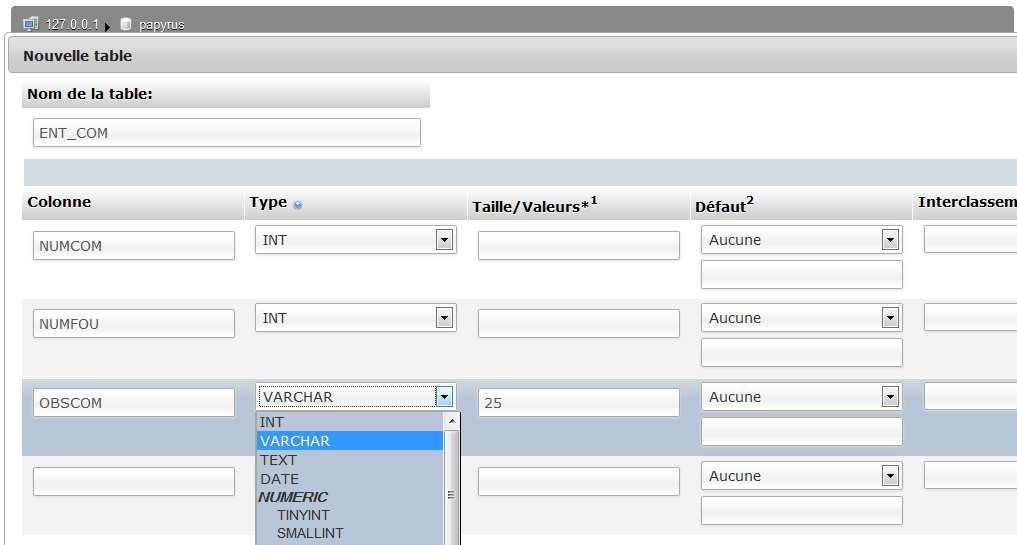Expand the OBSCOM default value dropdown

coord(890,397)
